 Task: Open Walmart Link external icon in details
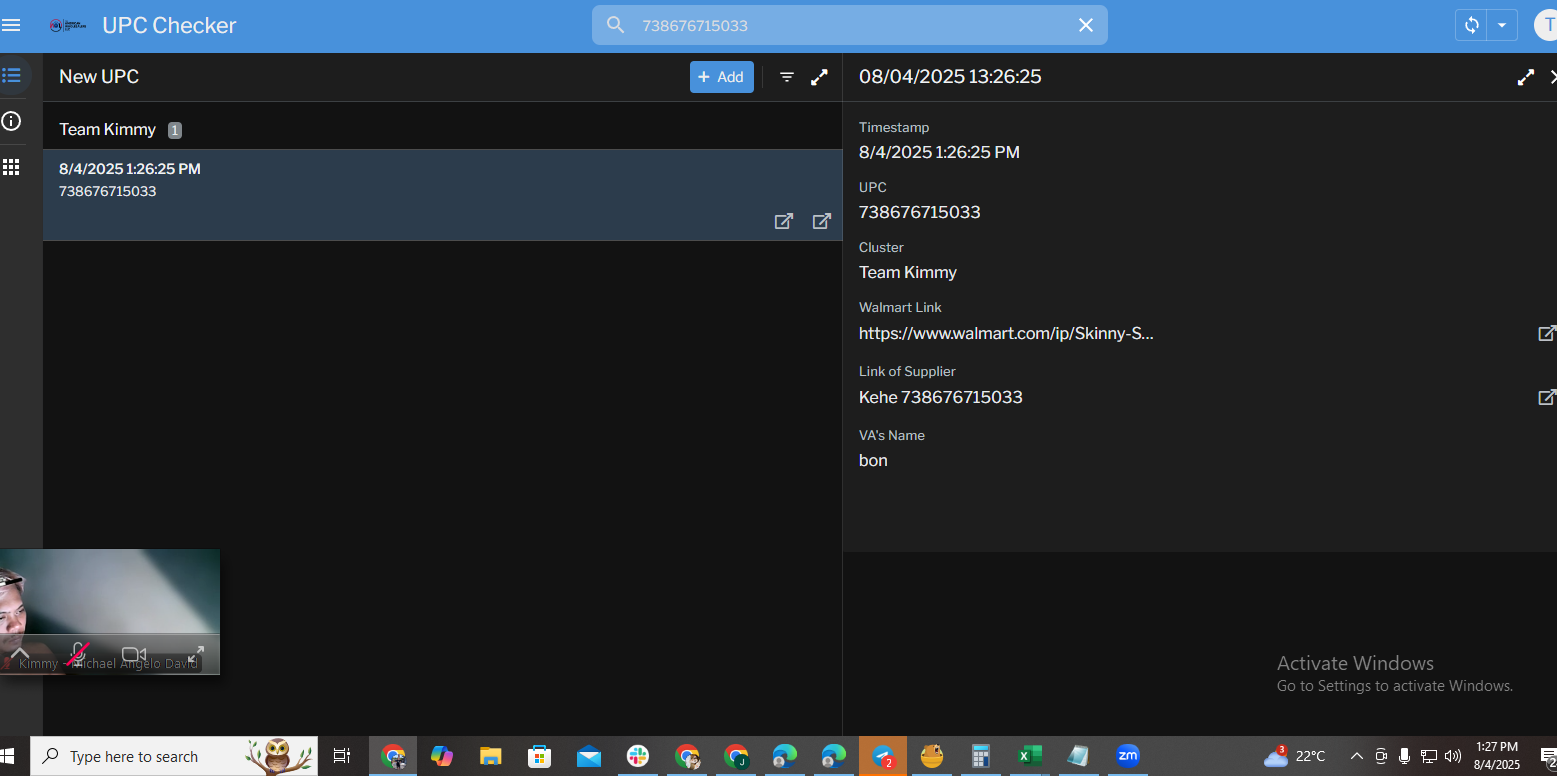(x=1546, y=334)
